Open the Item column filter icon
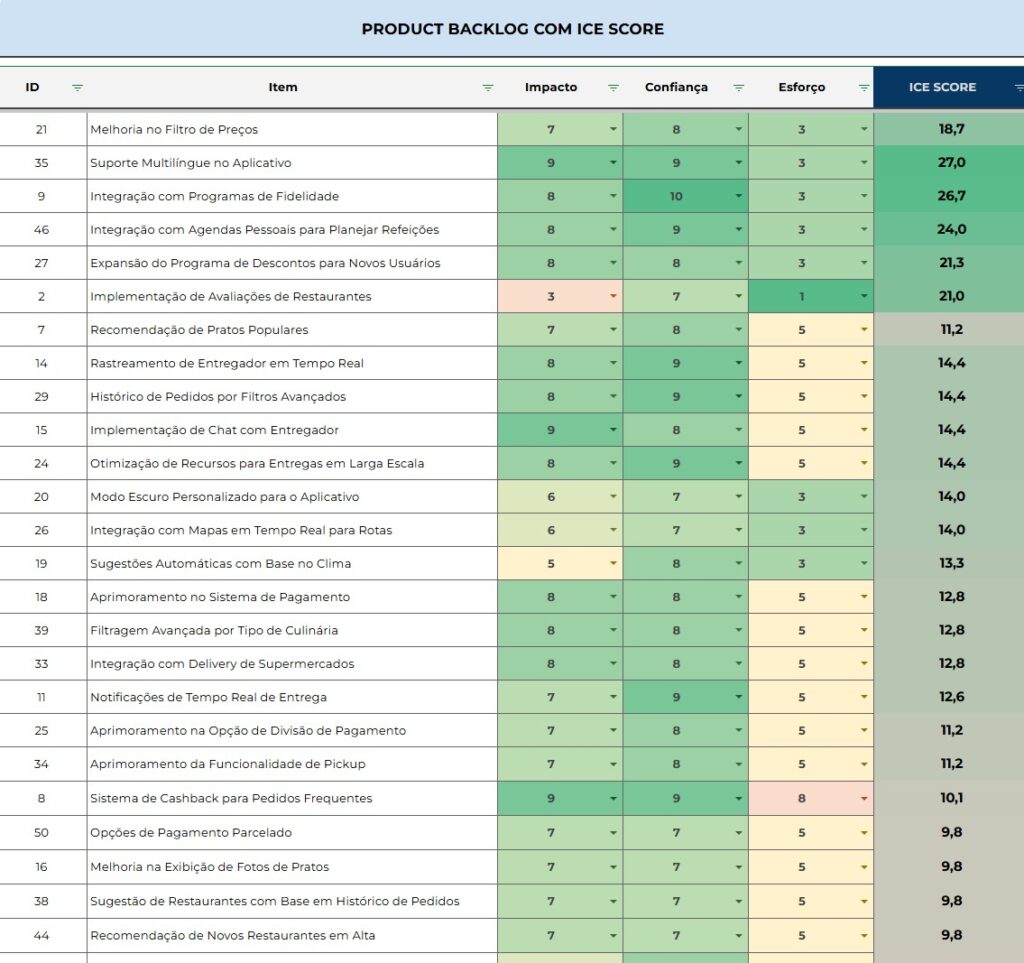 [487, 87]
